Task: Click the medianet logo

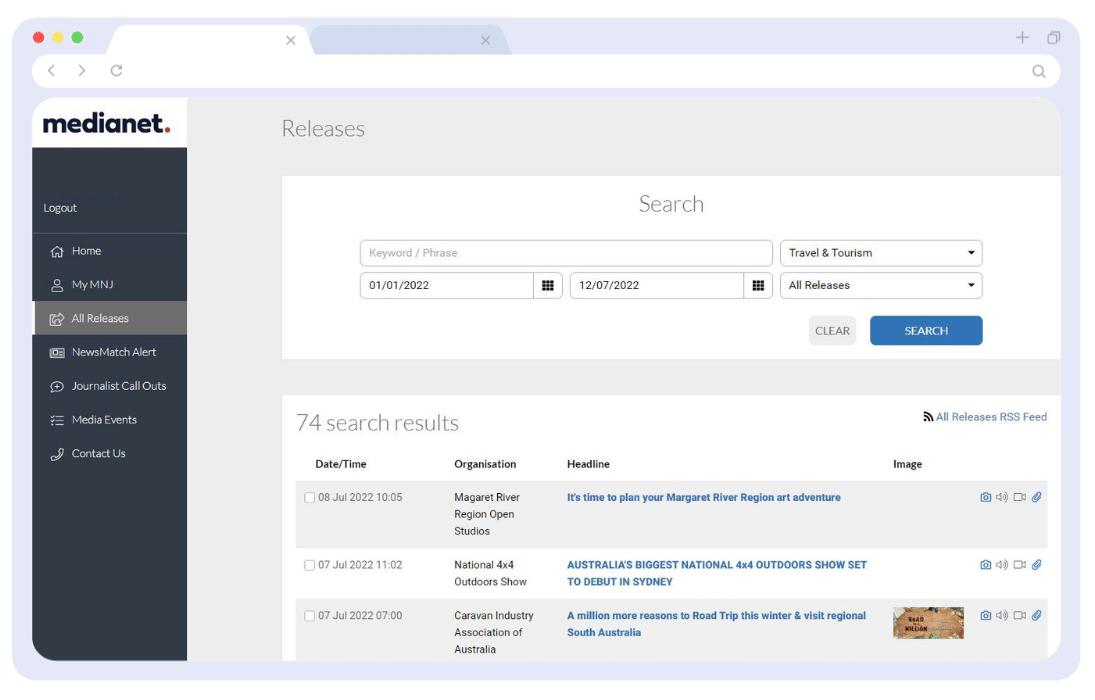Action: [x=109, y=122]
